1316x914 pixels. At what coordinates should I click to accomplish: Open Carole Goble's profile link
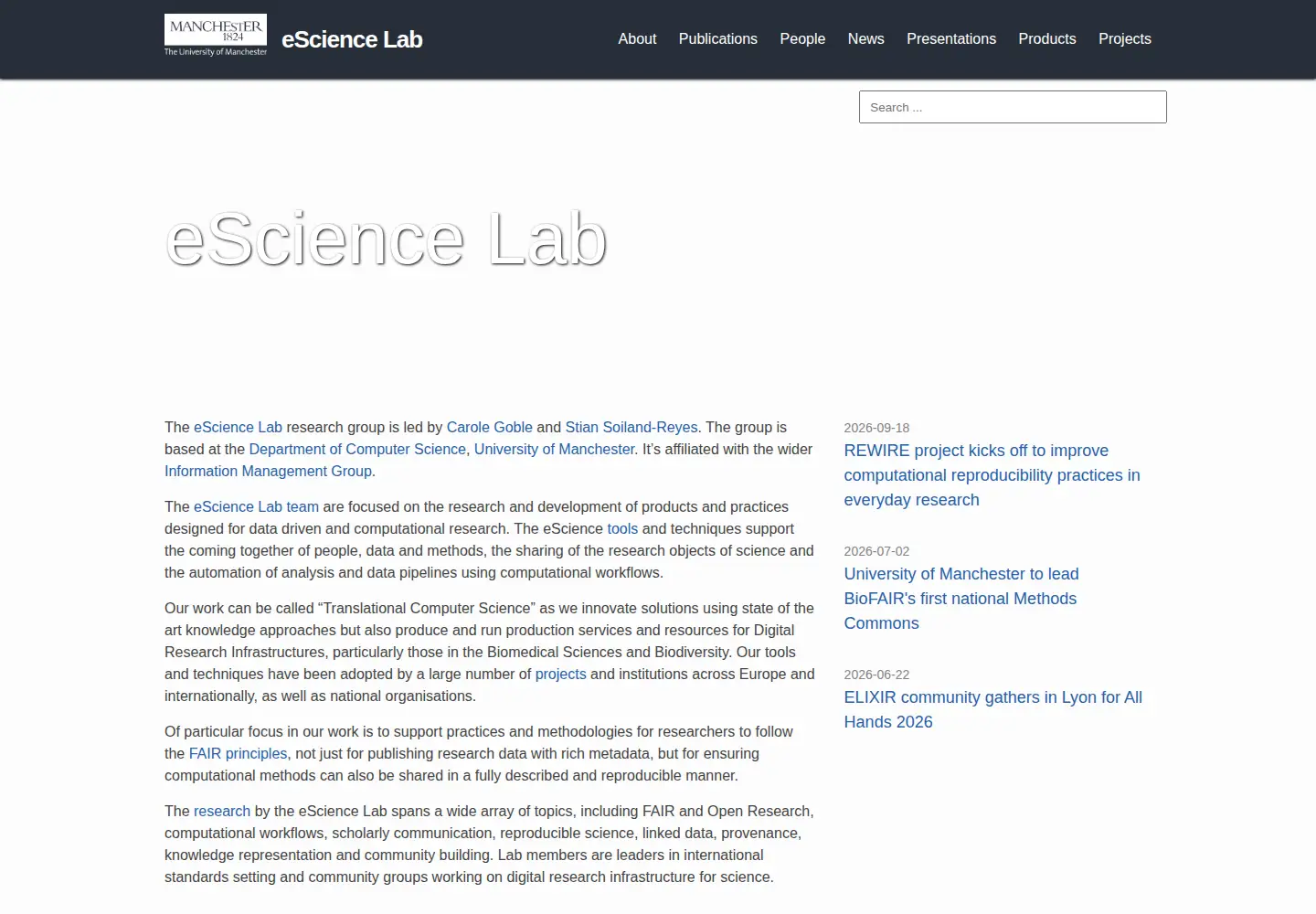coord(489,427)
